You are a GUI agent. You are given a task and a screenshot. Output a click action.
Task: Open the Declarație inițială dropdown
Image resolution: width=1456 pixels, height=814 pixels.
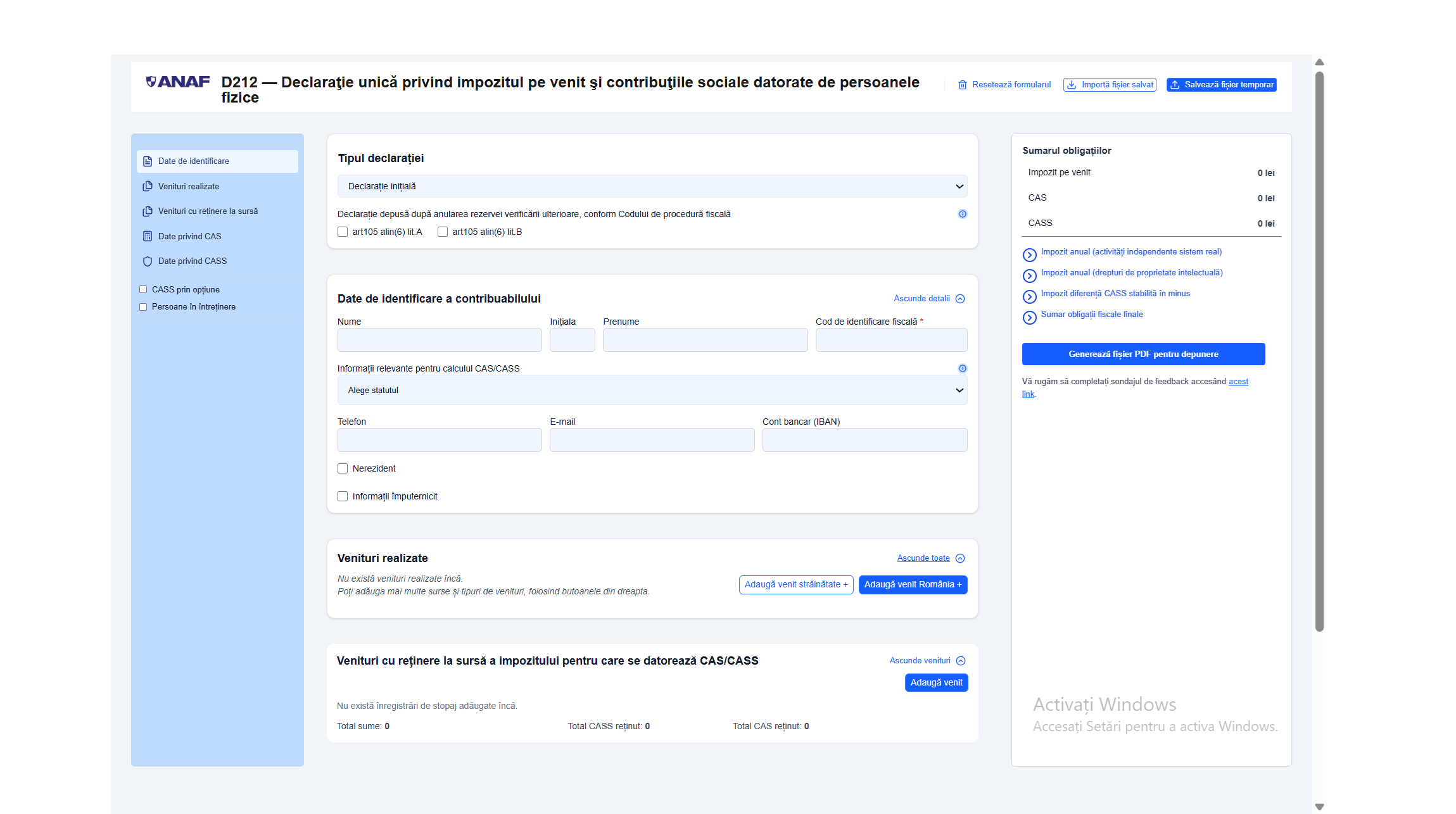652,186
